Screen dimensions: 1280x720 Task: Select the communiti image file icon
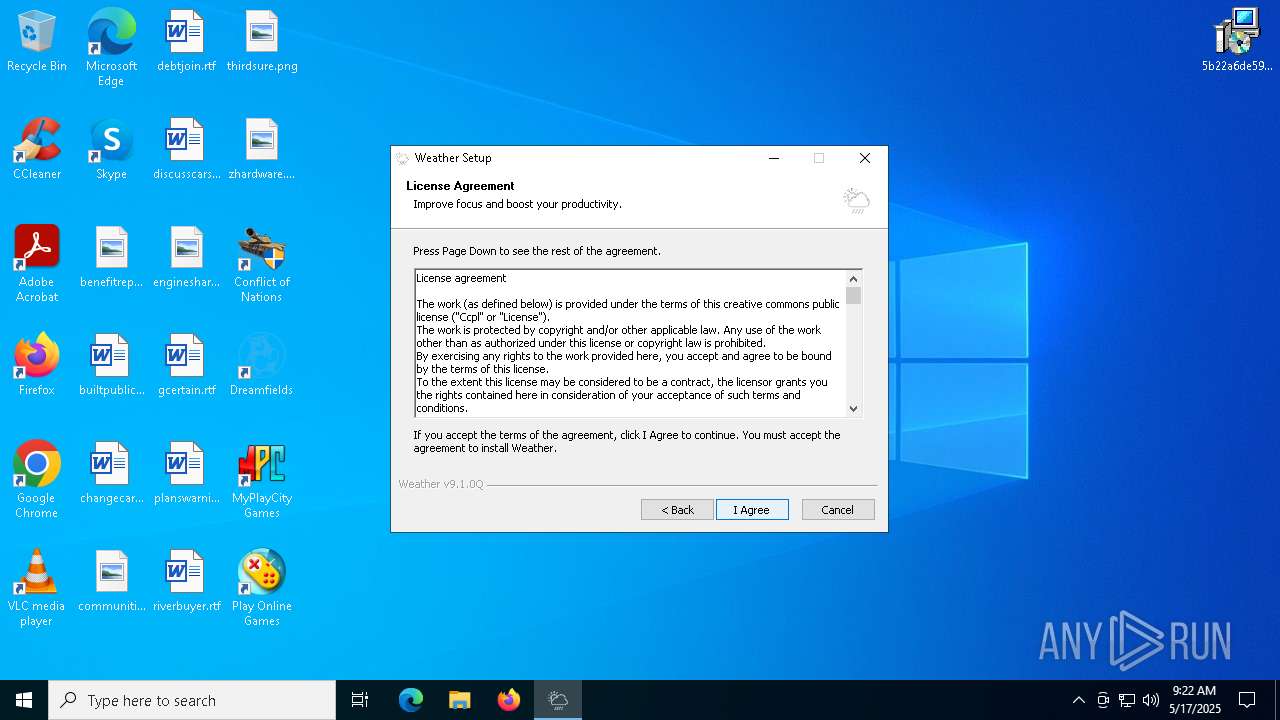pyautogui.click(x=111, y=581)
